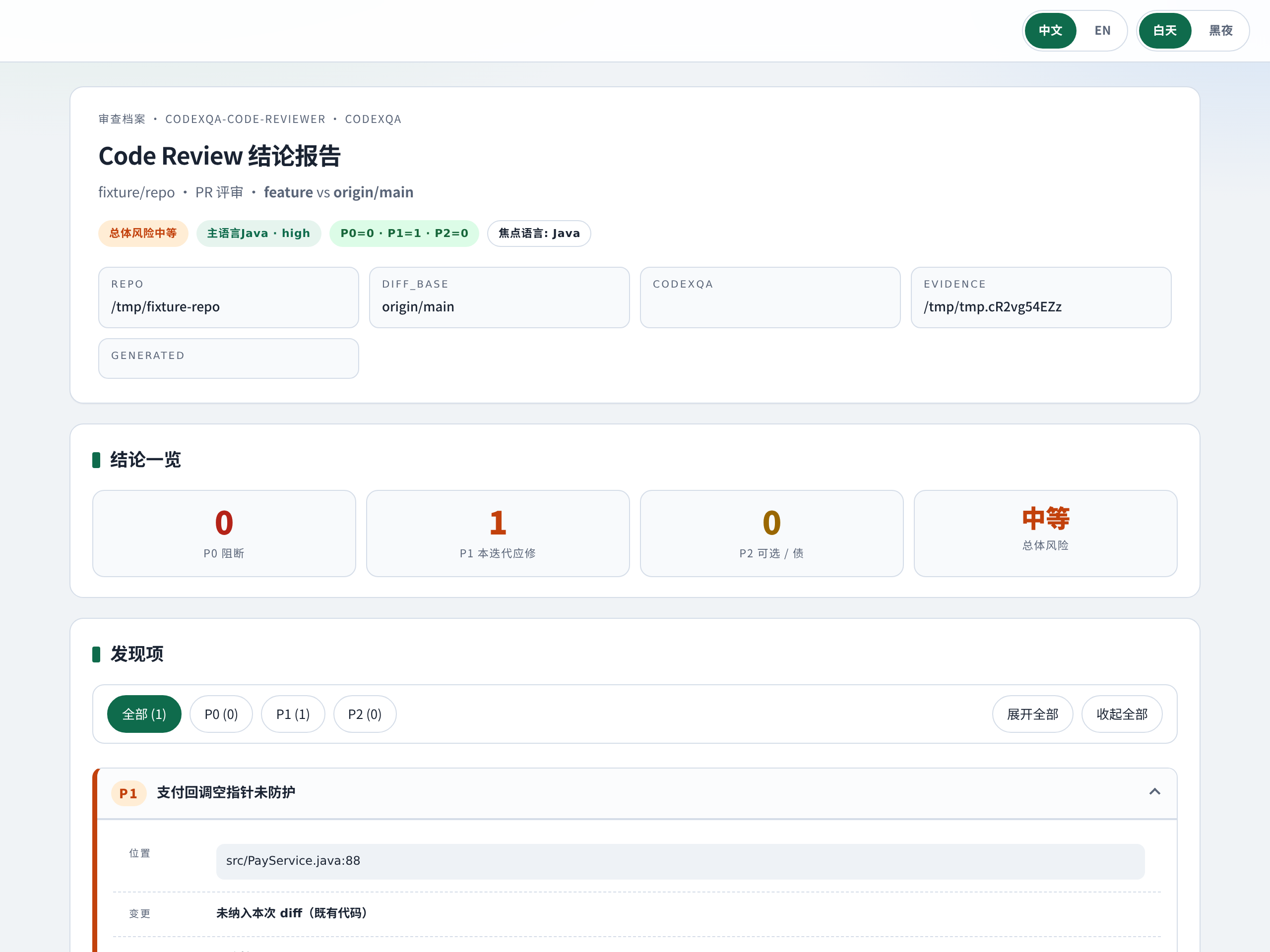The height and width of the screenshot is (952, 1270).
Task: Click the REPO card /tmp/fixture-repo
Action: pyautogui.click(x=229, y=297)
